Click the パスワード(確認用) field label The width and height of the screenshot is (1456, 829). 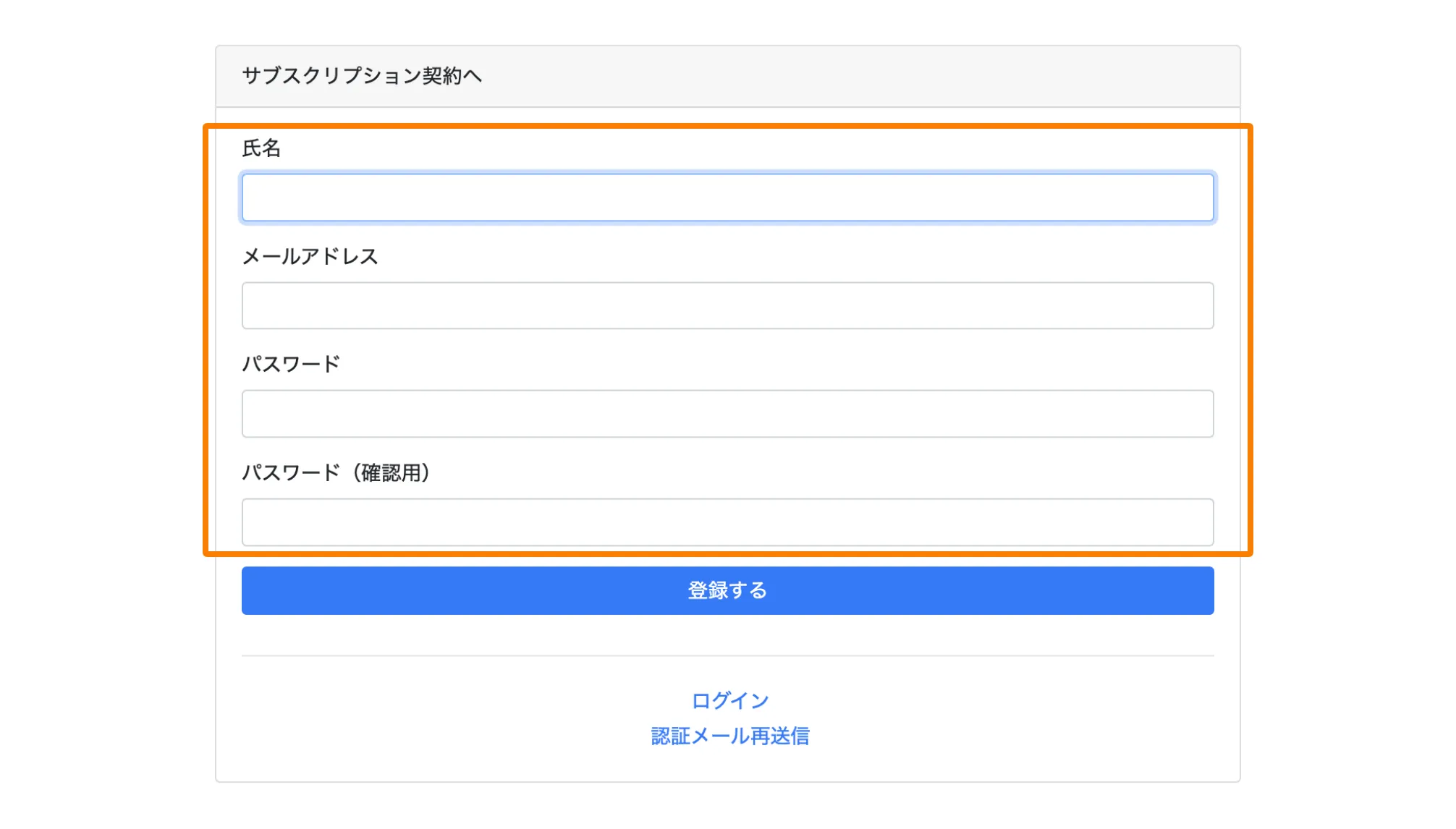click(x=336, y=472)
